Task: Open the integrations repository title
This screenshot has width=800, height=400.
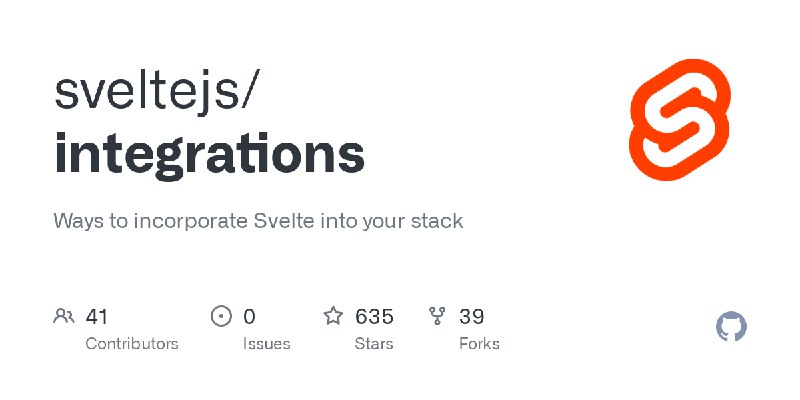Action: 209,155
